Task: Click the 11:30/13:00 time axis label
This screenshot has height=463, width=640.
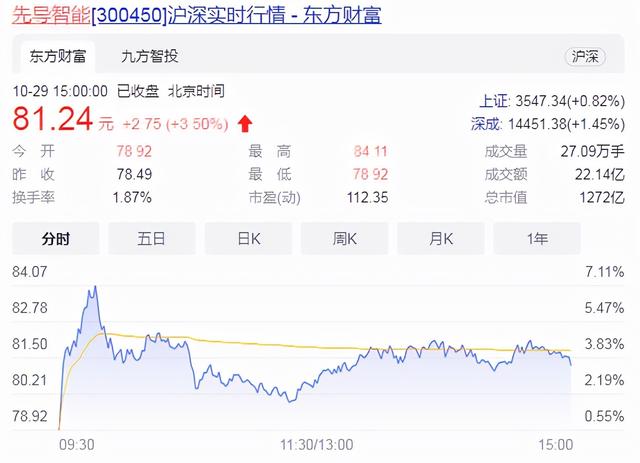Action: tap(317, 445)
